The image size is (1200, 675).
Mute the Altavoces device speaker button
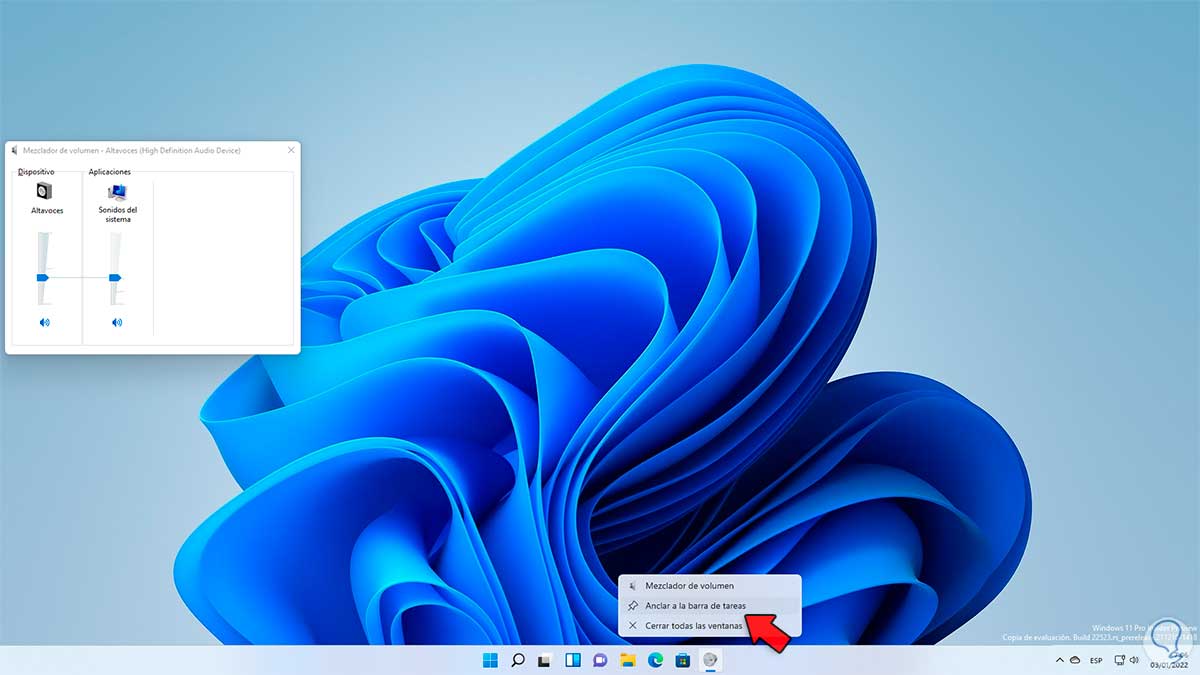43,322
